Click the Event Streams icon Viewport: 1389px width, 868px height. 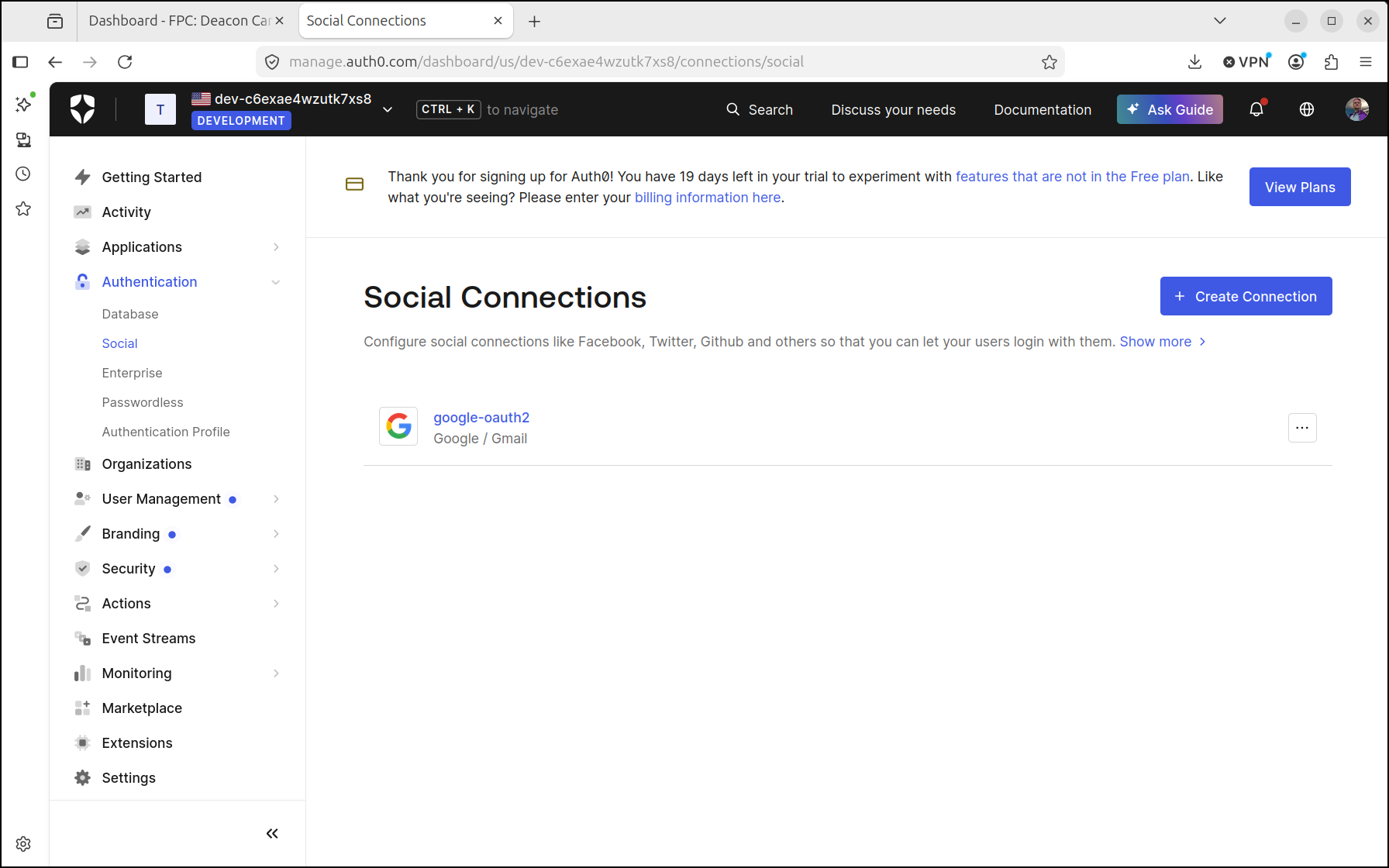click(83, 639)
